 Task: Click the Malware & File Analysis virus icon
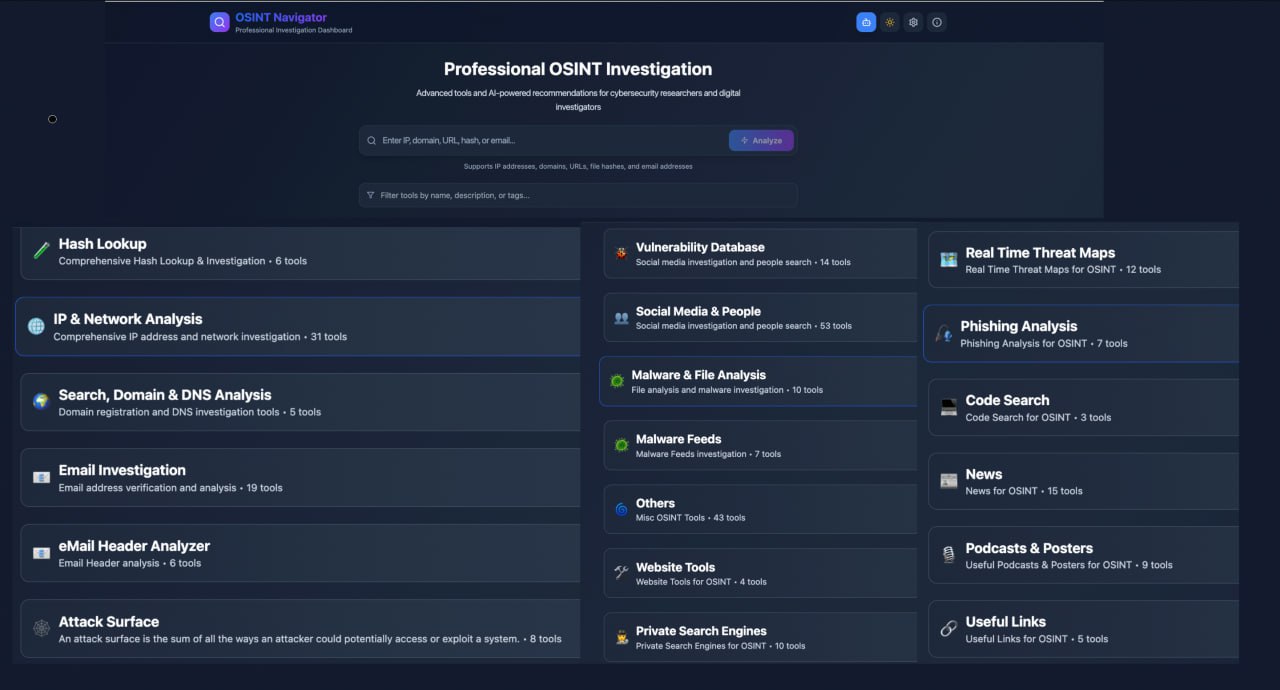pyautogui.click(x=617, y=381)
